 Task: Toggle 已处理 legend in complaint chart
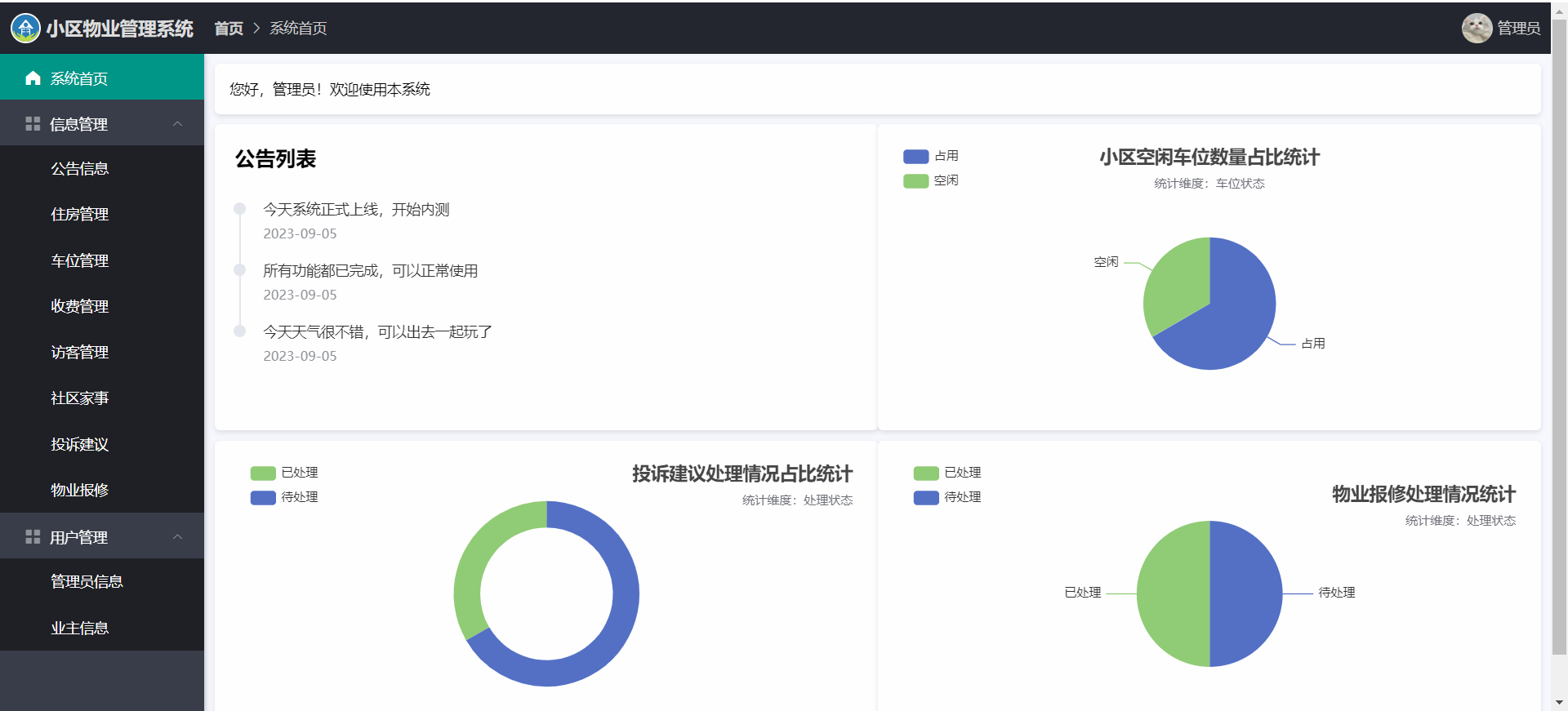pyautogui.click(x=284, y=473)
